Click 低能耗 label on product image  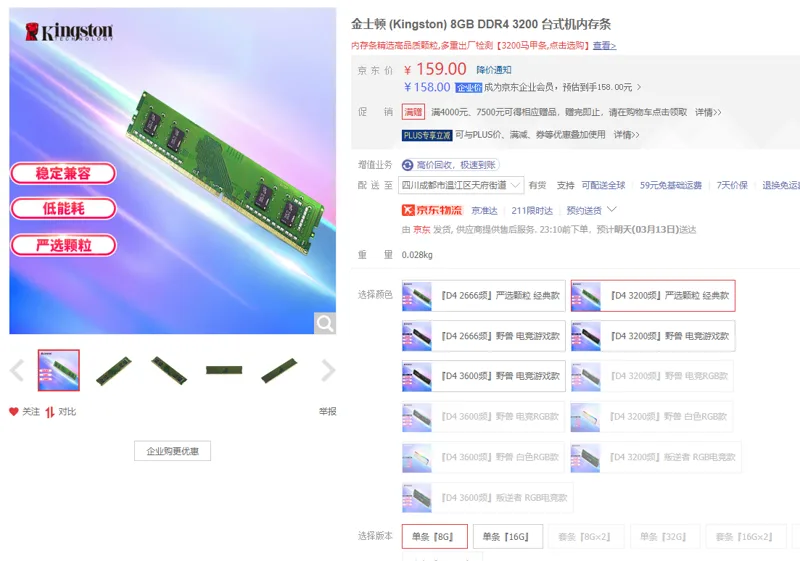pos(63,209)
